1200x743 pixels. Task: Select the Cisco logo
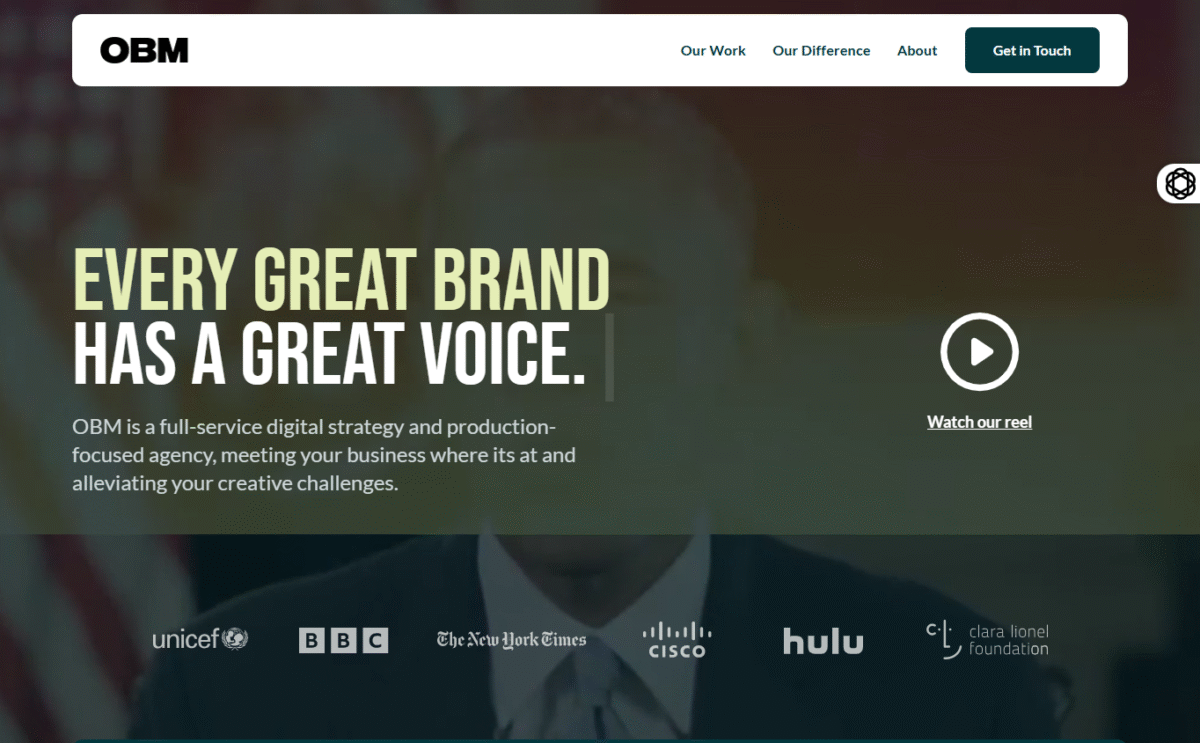677,640
